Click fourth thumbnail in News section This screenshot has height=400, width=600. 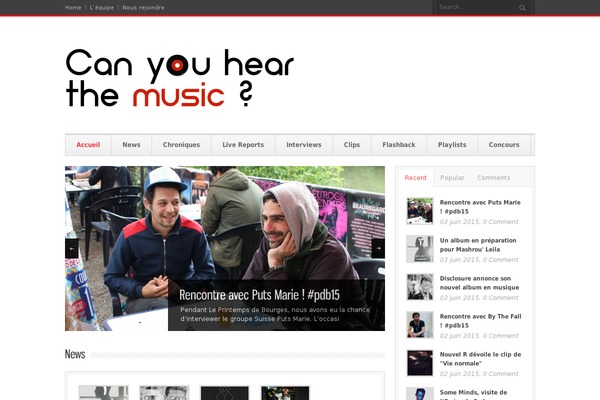click(x=285, y=393)
